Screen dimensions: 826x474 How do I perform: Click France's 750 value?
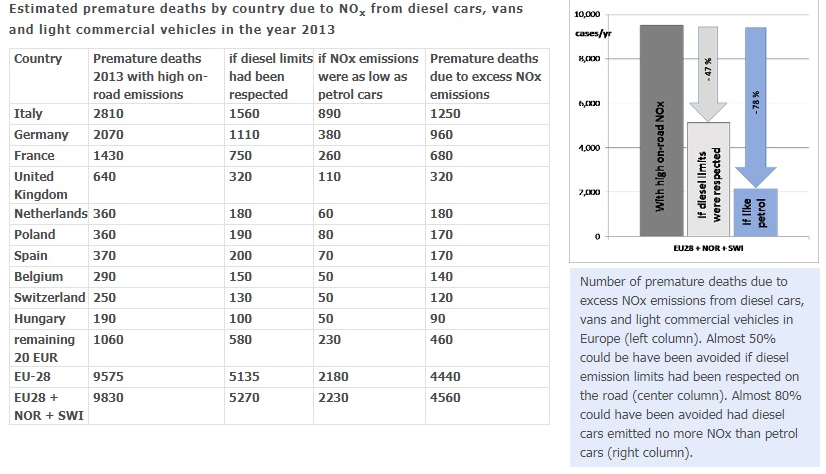240,155
